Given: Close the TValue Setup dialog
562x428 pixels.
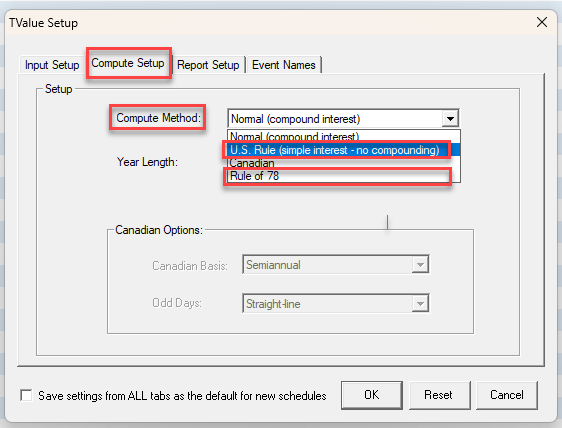Looking at the screenshot, I should 542,22.
